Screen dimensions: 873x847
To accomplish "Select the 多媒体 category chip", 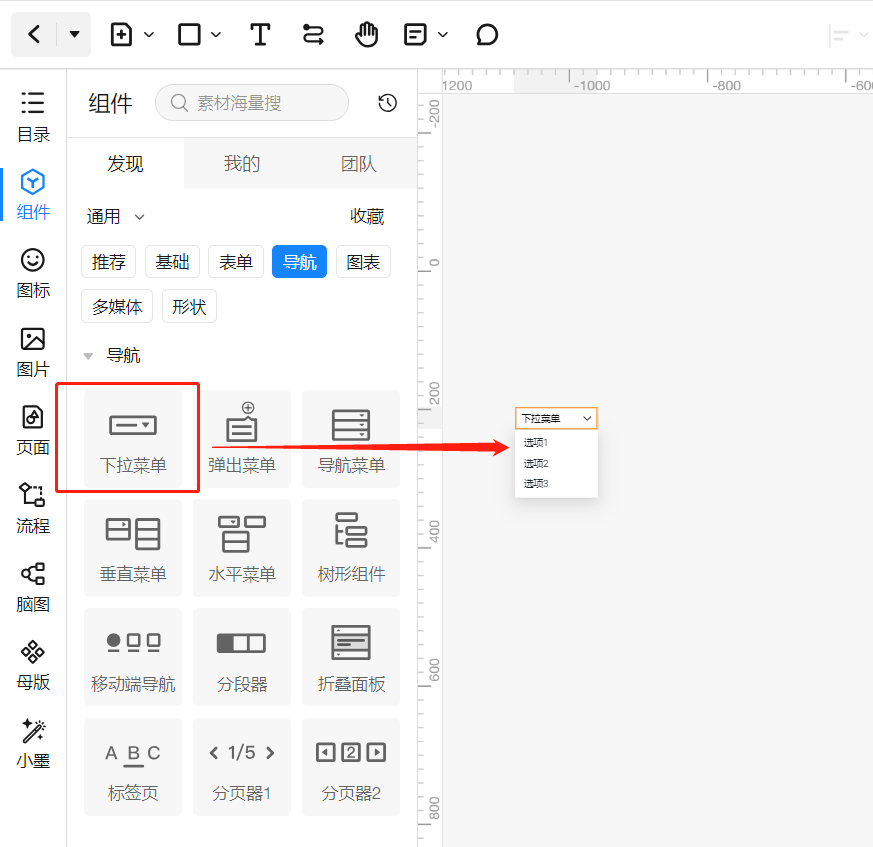I will (x=117, y=306).
